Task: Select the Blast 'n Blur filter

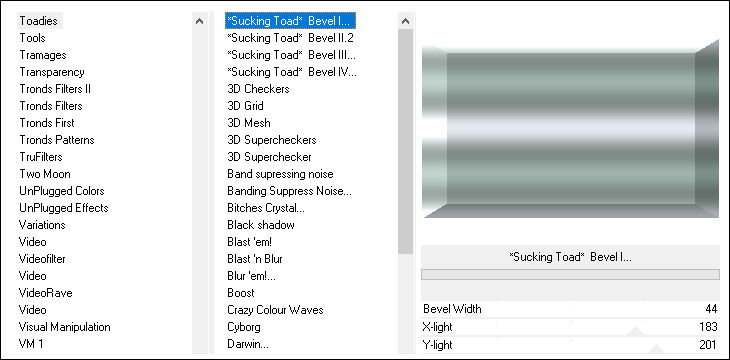Action: [x=255, y=259]
